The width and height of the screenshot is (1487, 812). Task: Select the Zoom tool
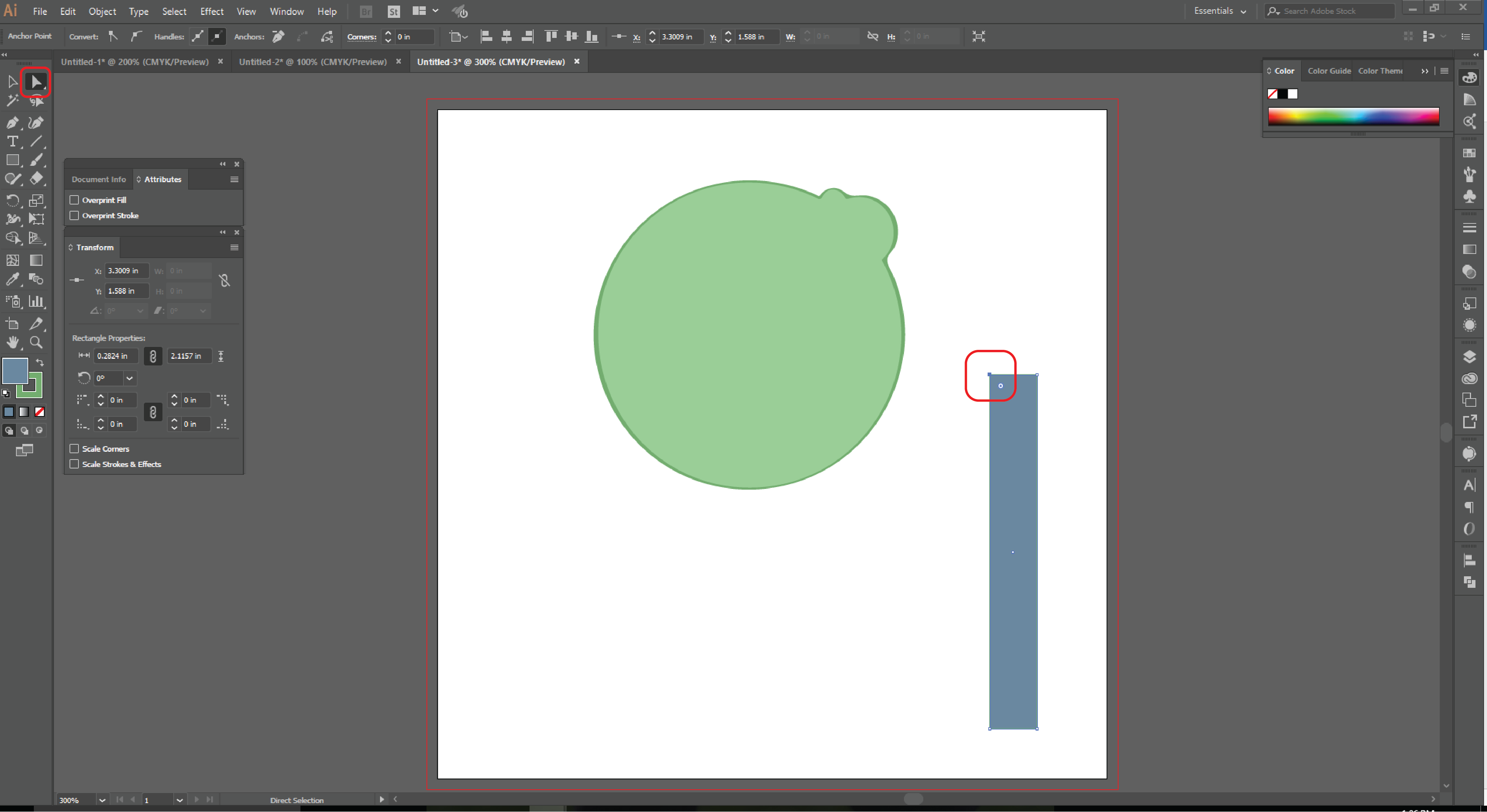pos(36,342)
